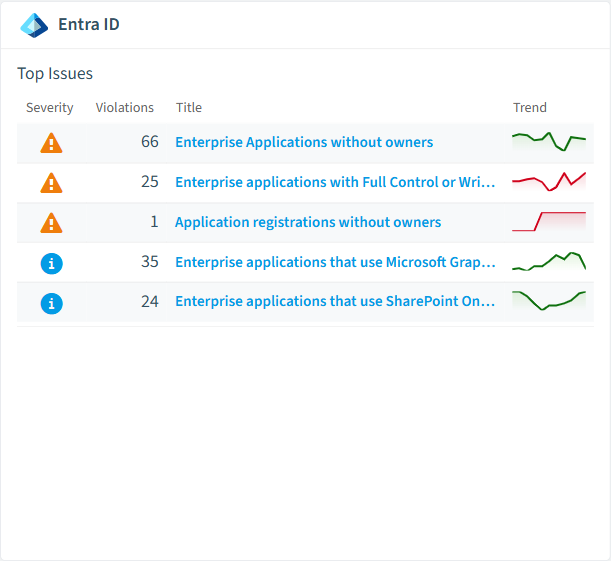The image size is (611, 561).
Task: Open Enterprise applications with Full Control or Write link
Action: pyautogui.click(x=335, y=182)
